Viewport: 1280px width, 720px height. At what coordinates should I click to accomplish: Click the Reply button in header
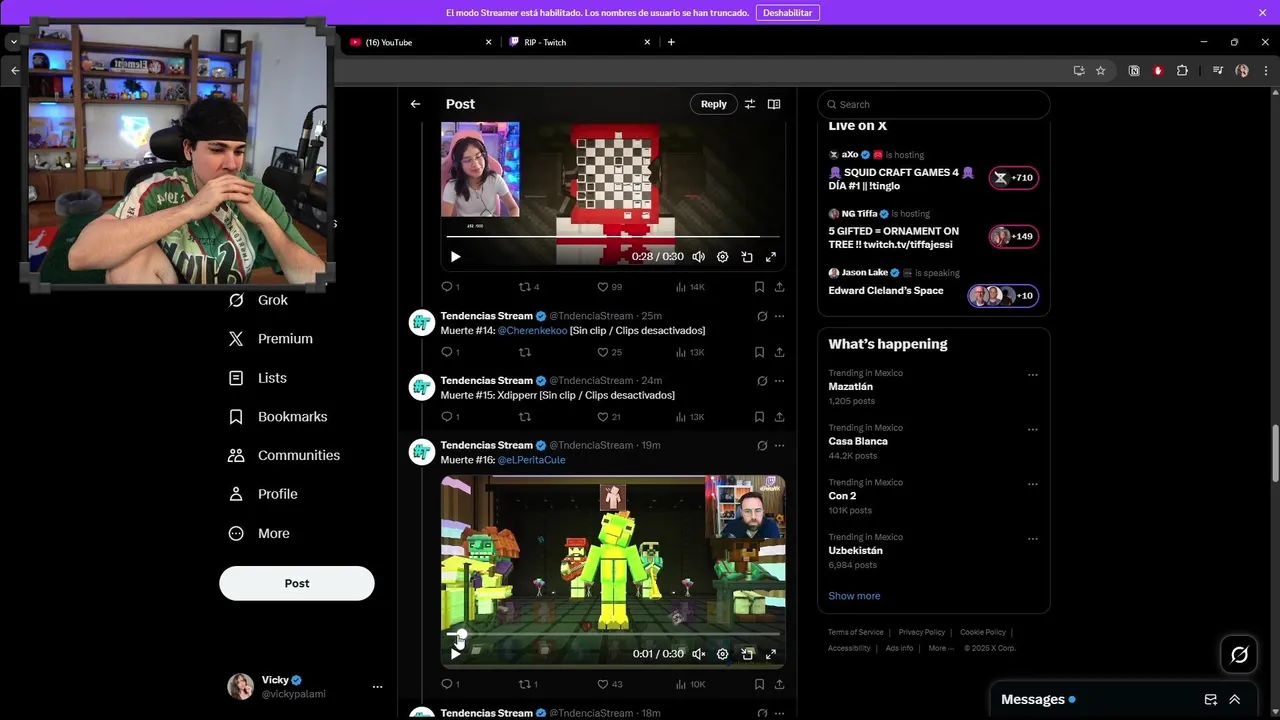[x=713, y=104]
